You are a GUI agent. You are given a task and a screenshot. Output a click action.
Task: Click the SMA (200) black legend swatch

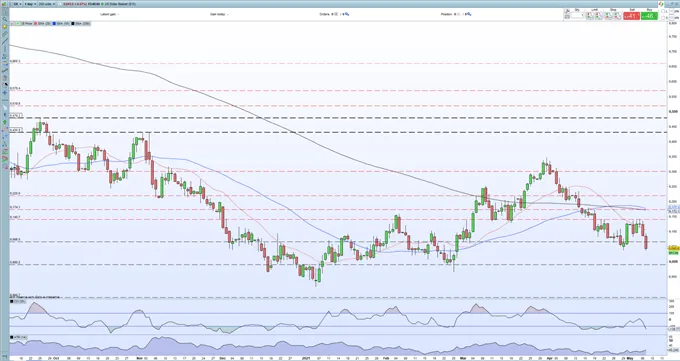[x=72, y=23]
